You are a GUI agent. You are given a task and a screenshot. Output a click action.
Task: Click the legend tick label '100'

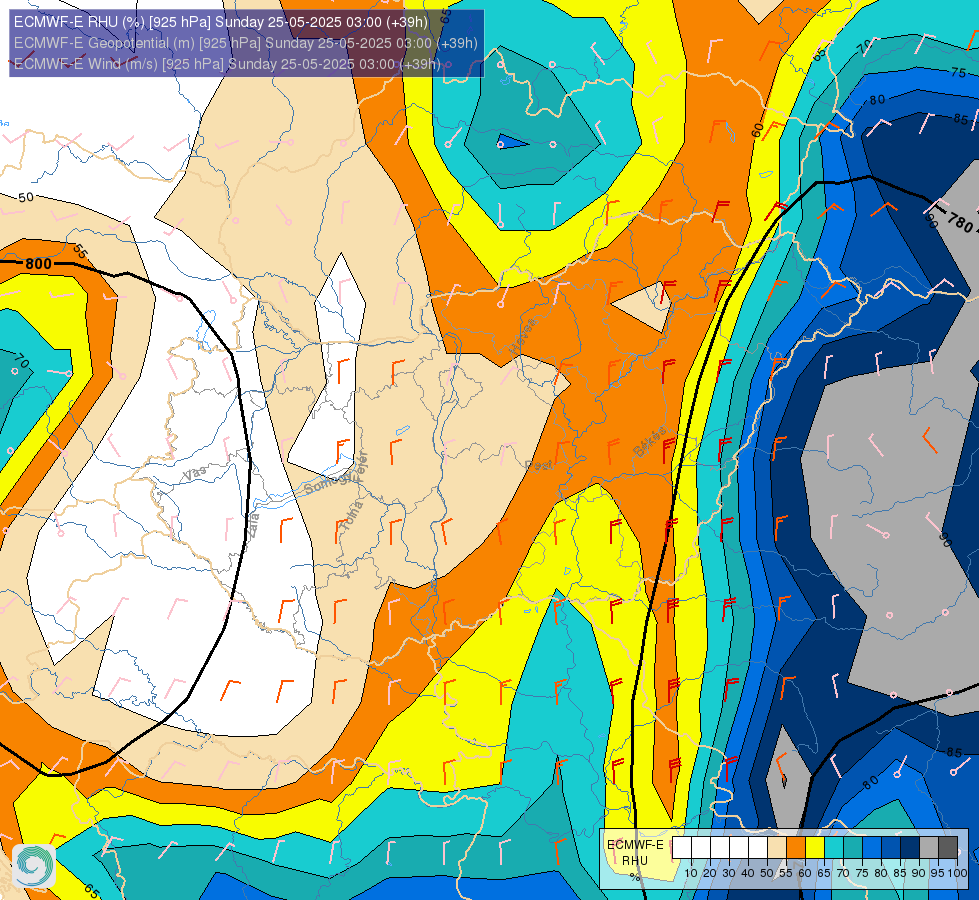tap(958, 873)
